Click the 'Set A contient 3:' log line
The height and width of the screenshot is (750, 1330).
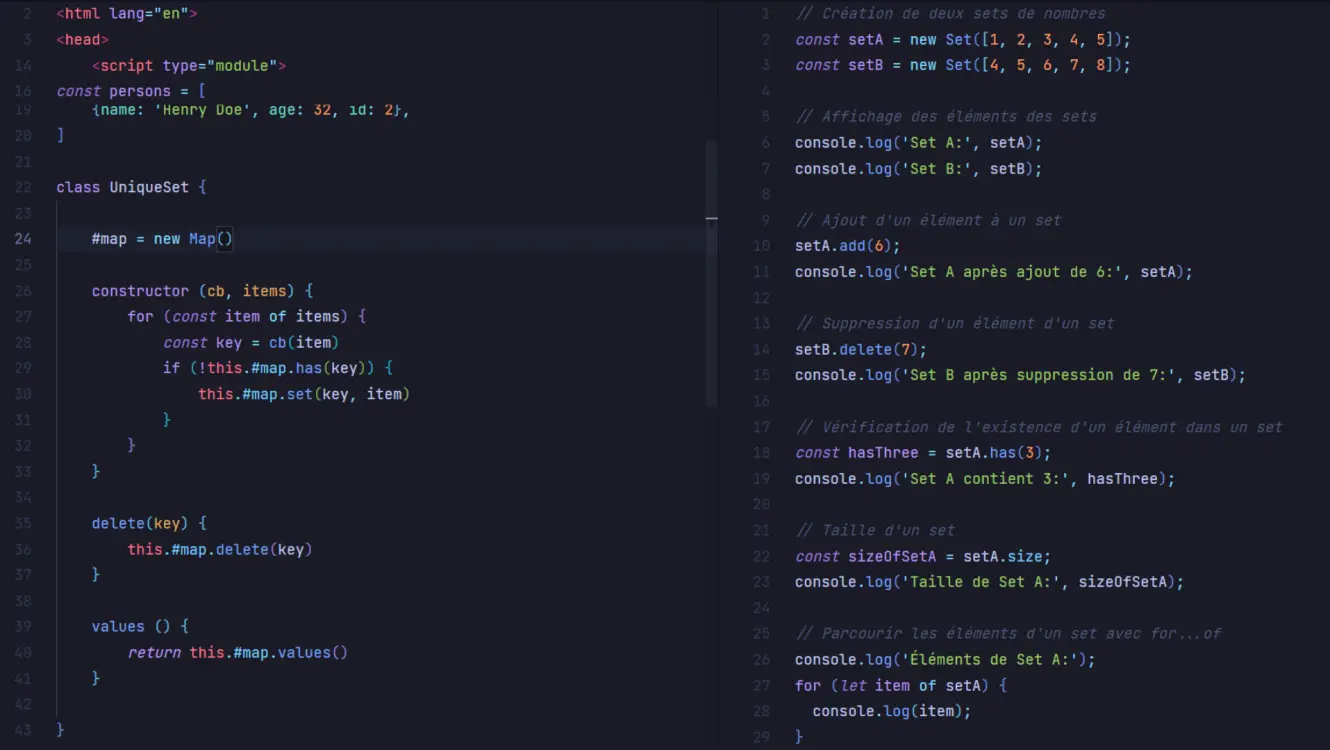pos(985,479)
